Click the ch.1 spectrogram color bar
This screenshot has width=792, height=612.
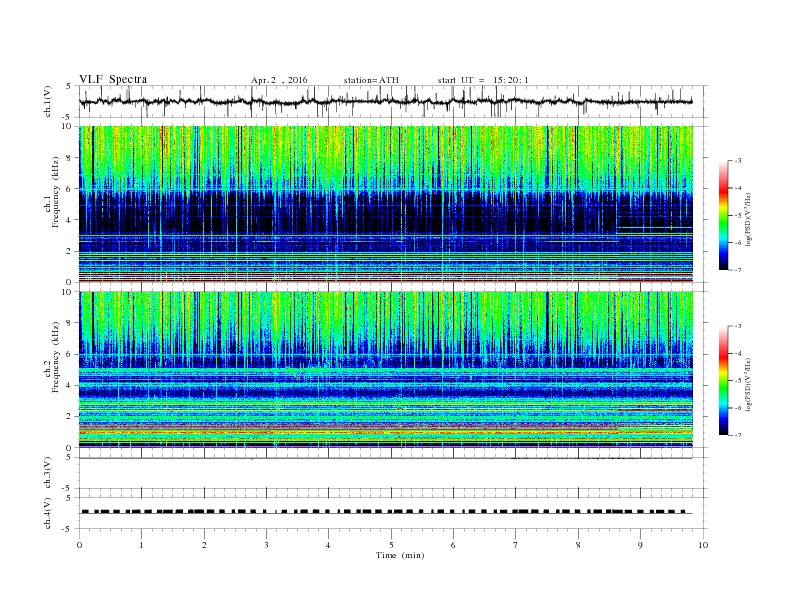tap(723, 215)
